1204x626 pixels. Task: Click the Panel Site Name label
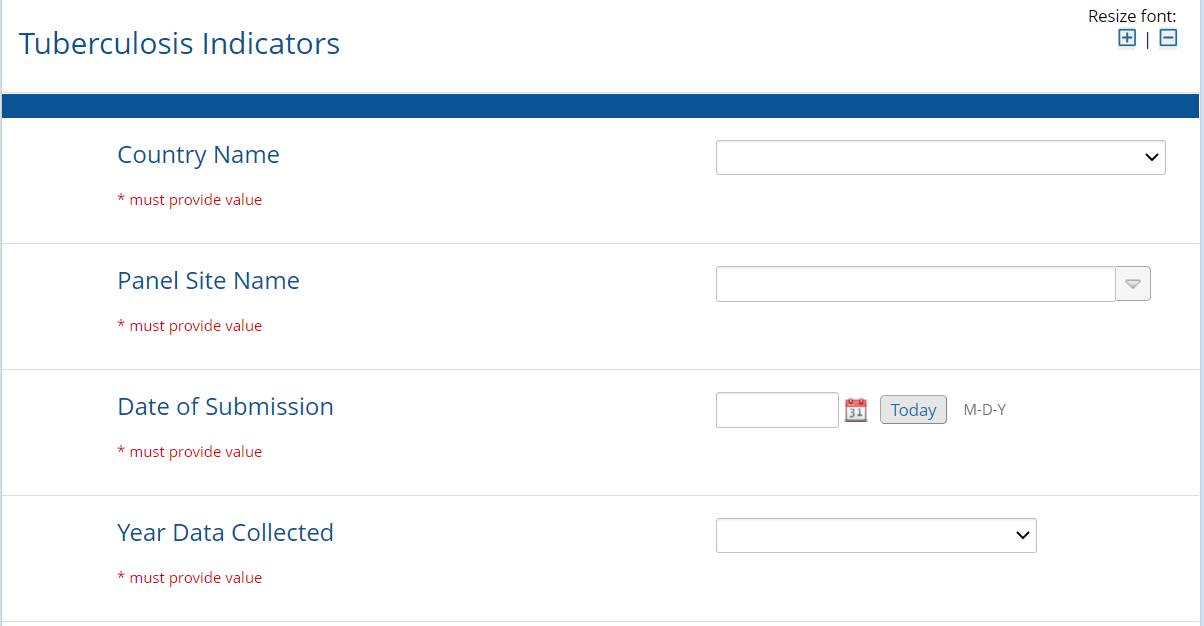(x=208, y=281)
